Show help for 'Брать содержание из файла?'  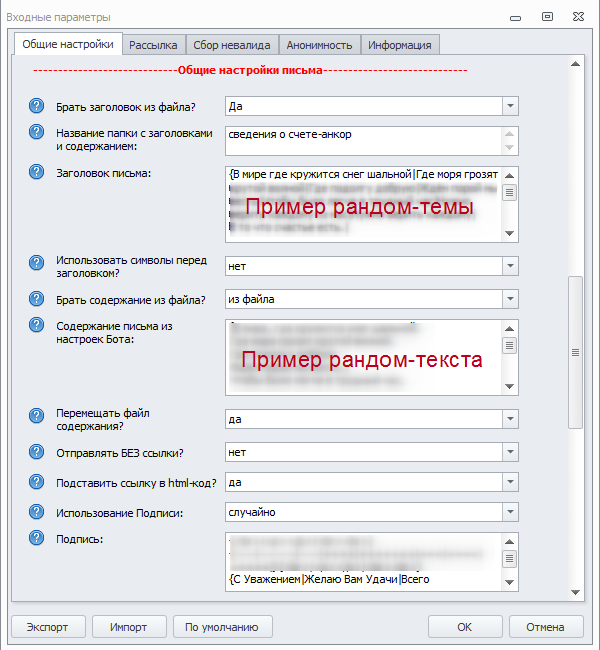(x=36, y=299)
